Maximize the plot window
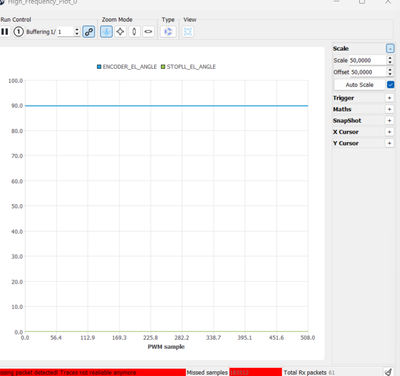The height and width of the screenshot is (376, 400). (x=362, y=2)
